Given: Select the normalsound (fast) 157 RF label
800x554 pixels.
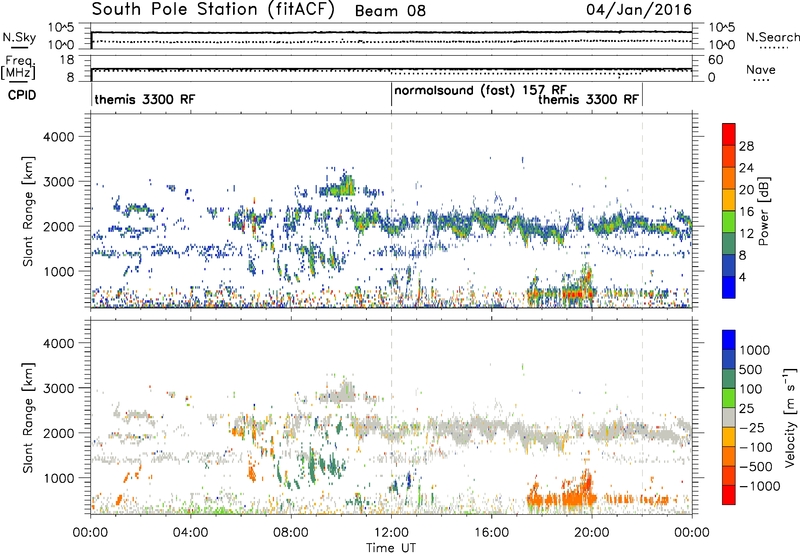Looking at the screenshot, I should (480, 90).
